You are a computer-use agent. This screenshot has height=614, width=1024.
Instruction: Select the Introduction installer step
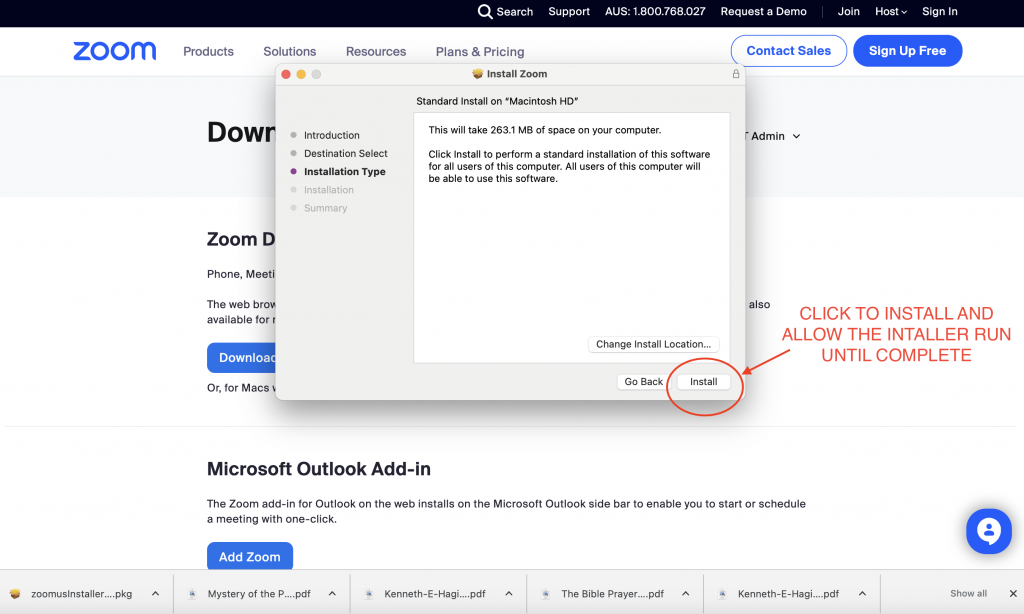coord(332,135)
